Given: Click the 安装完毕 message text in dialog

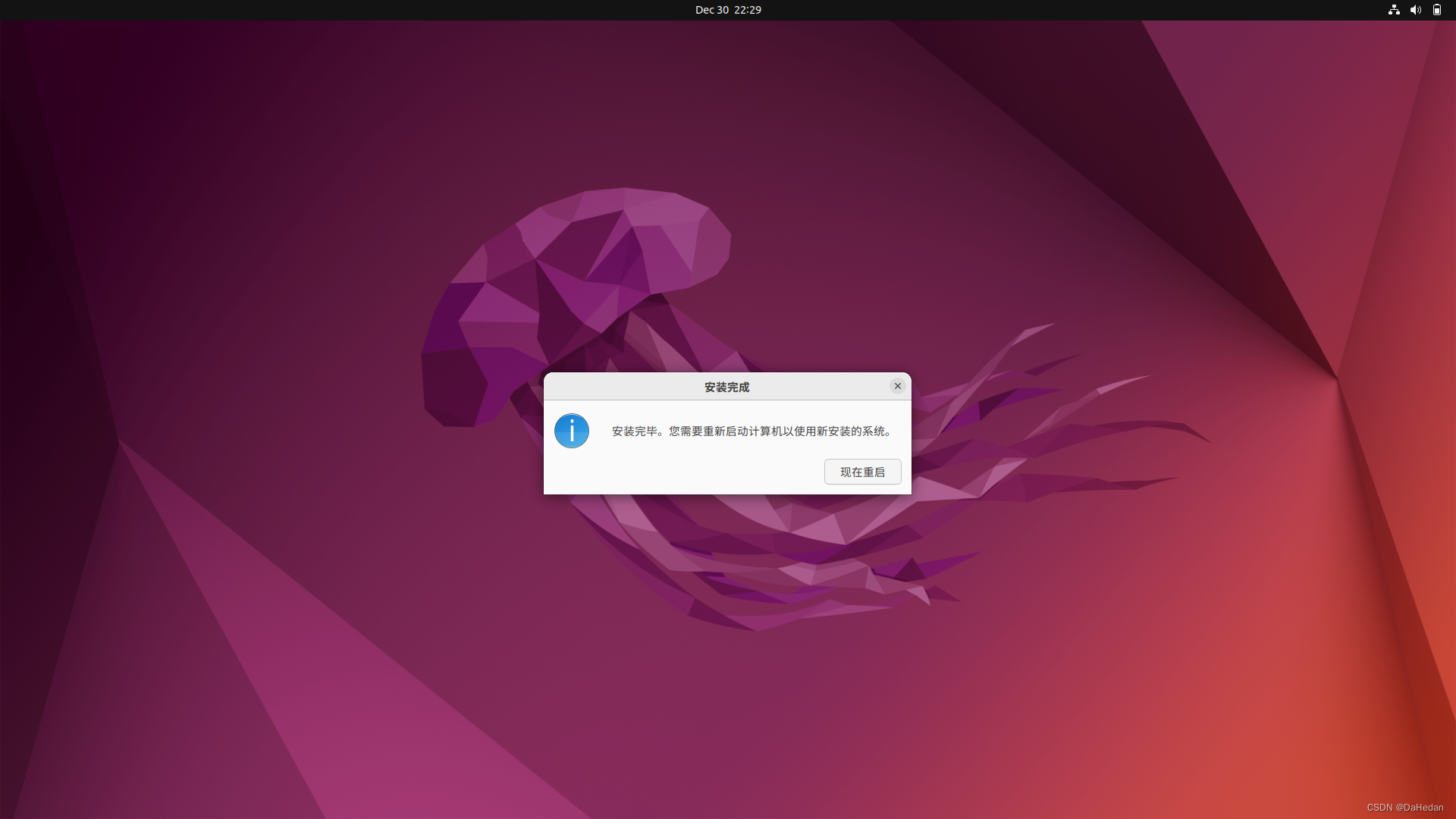Looking at the screenshot, I should [x=634, y=431].
